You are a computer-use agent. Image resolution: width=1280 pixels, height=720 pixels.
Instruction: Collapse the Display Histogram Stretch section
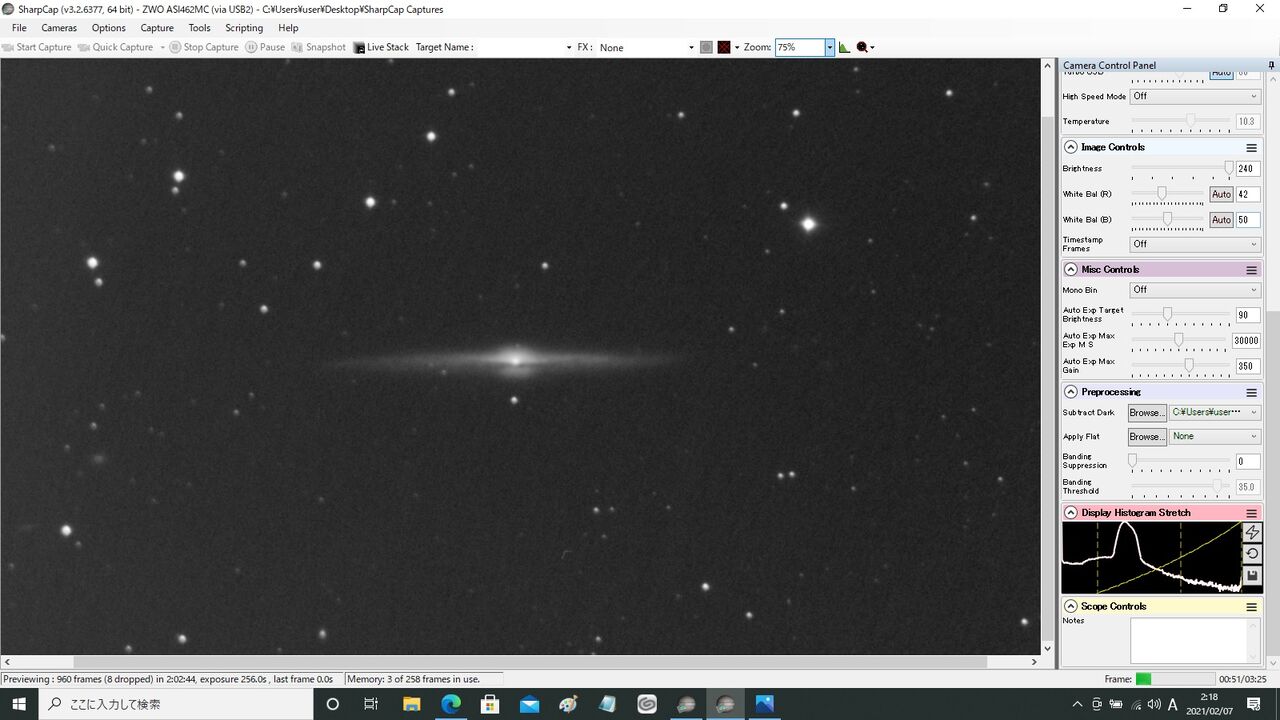point(1071,513)
